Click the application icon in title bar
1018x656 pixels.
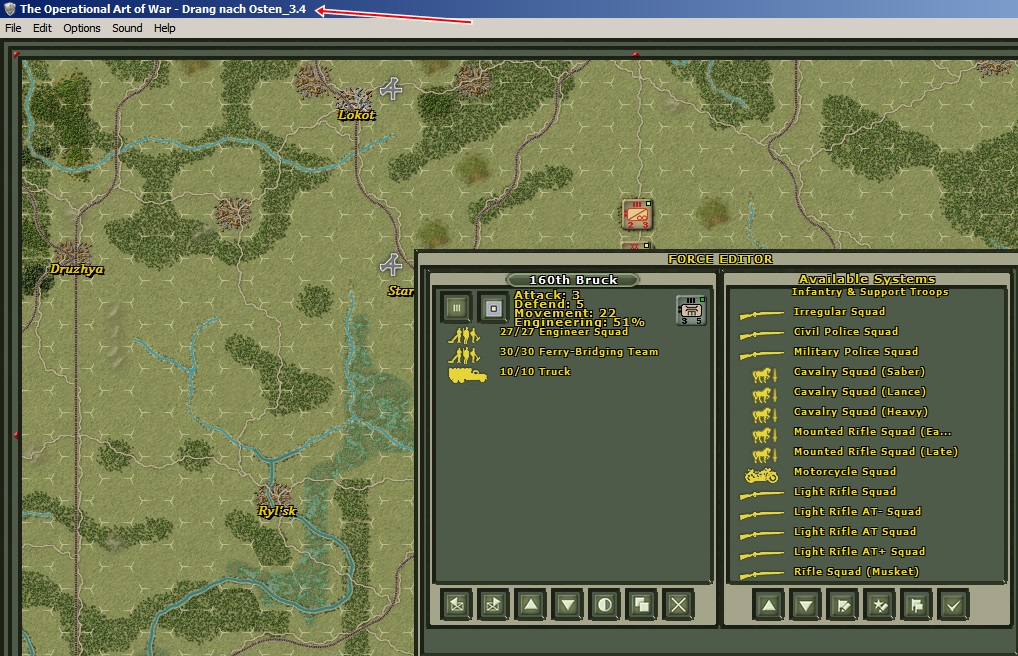coord(10,9)
